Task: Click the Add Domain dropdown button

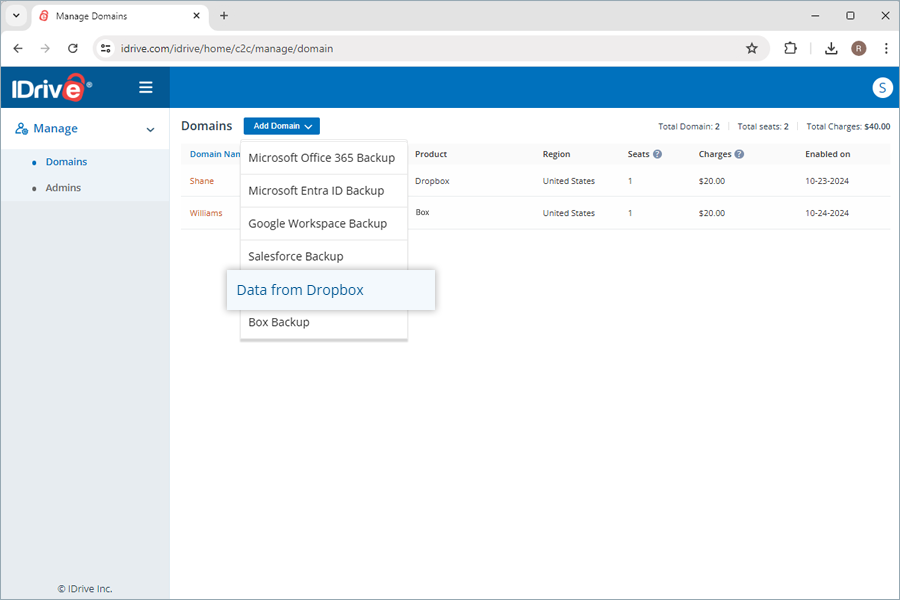Action: [x=282, y=126]
